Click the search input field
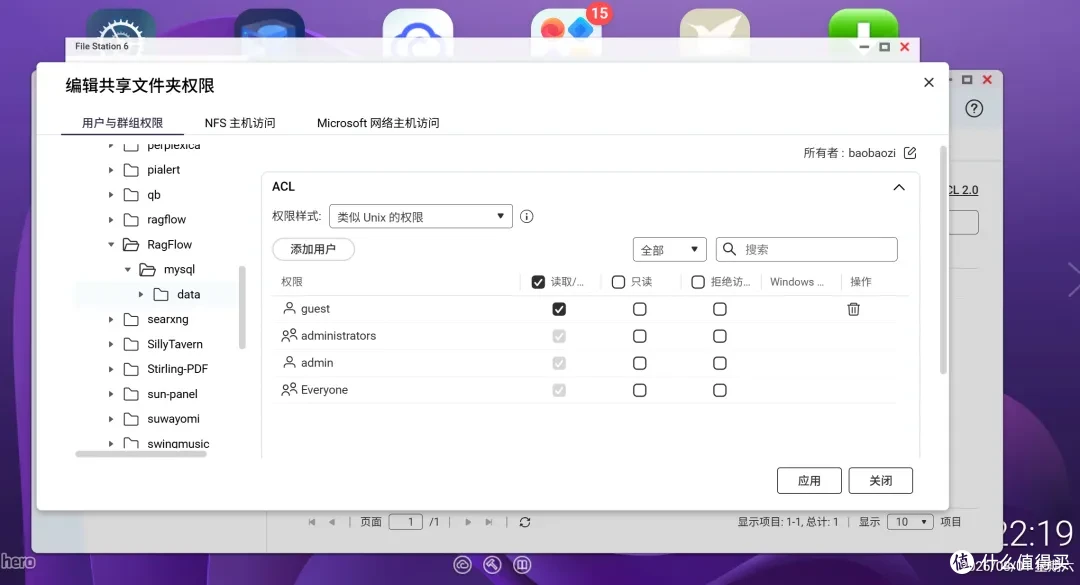The height and width of the screenshot is (585, 1080). (x=807, y=249)
